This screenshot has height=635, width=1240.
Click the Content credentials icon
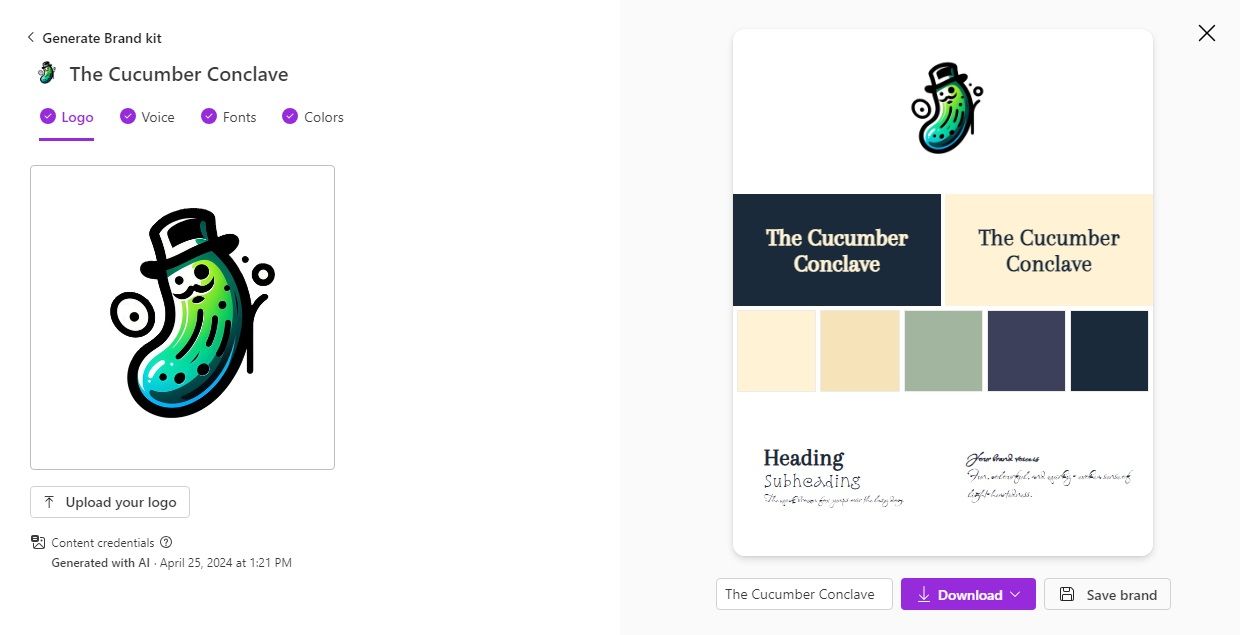tap(39, 543)
